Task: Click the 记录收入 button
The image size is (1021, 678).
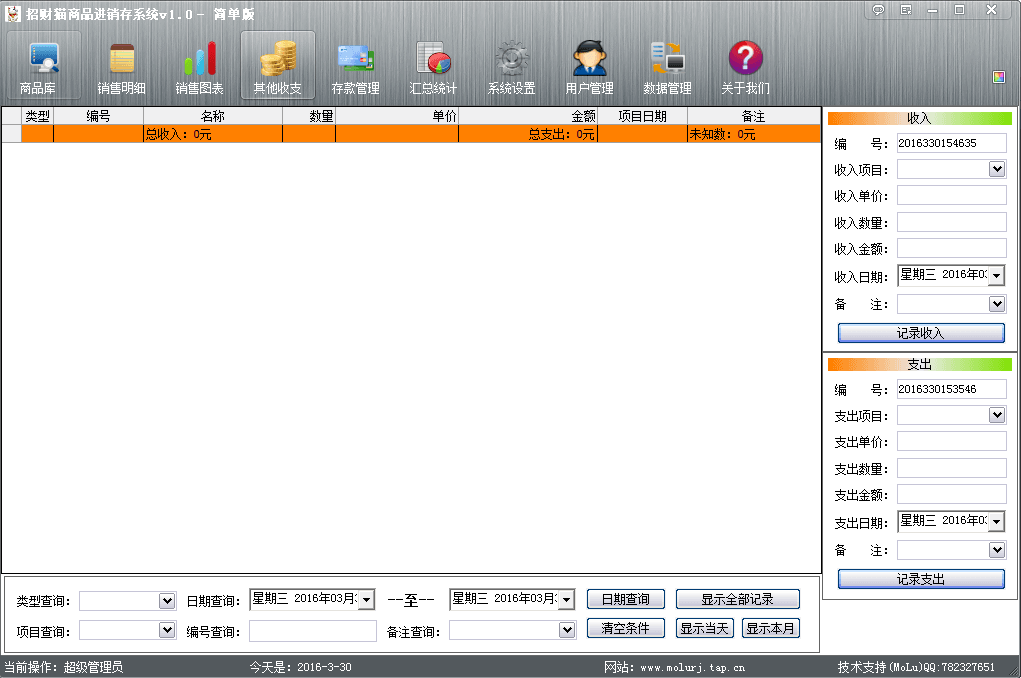Action: (920, 333)
